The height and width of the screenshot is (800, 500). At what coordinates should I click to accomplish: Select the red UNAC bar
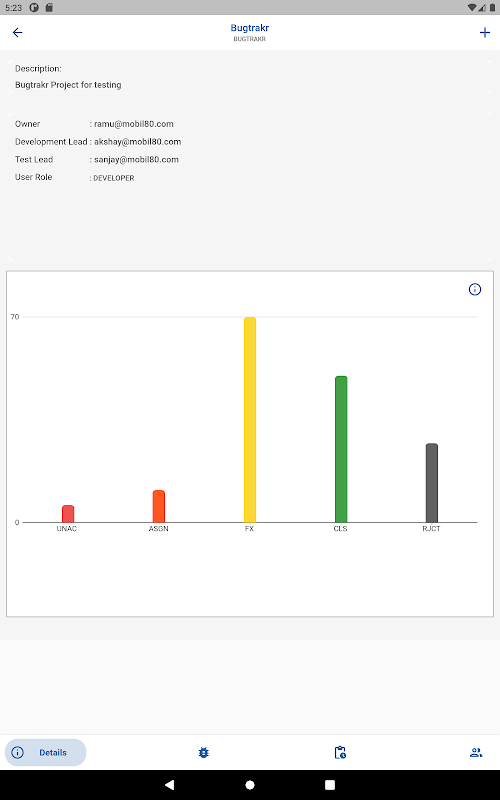coord(68,514)
